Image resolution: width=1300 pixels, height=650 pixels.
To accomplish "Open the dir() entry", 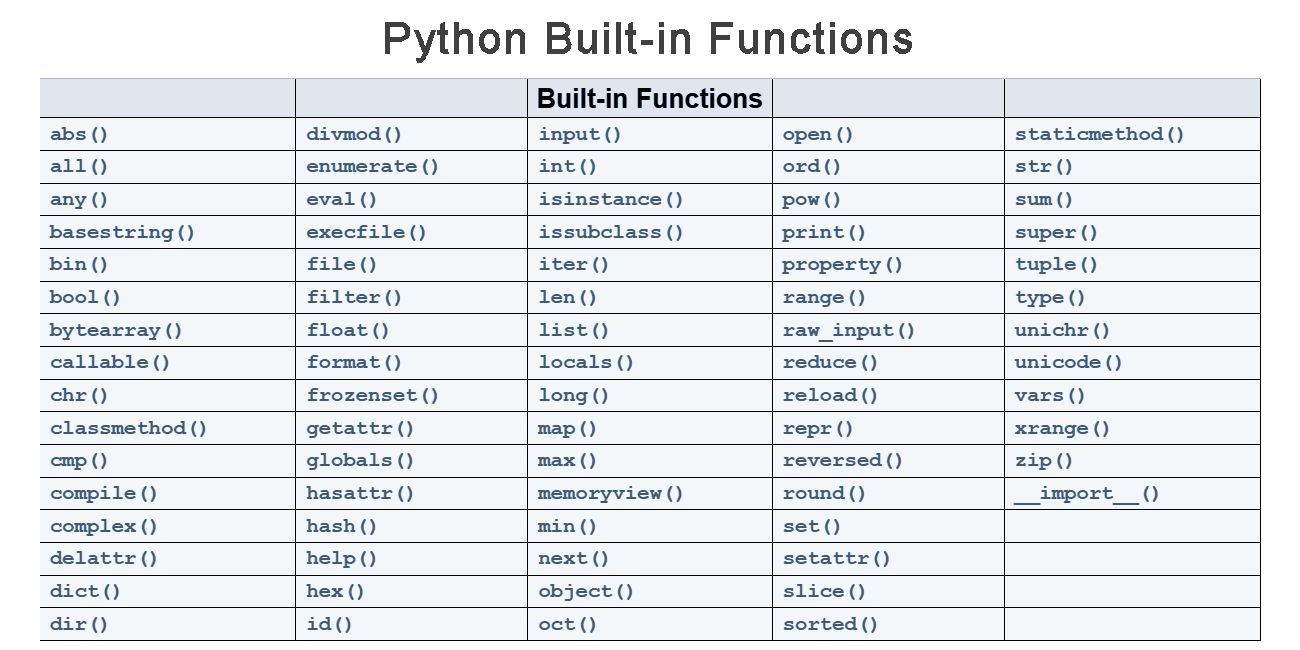I will (78, 624).
